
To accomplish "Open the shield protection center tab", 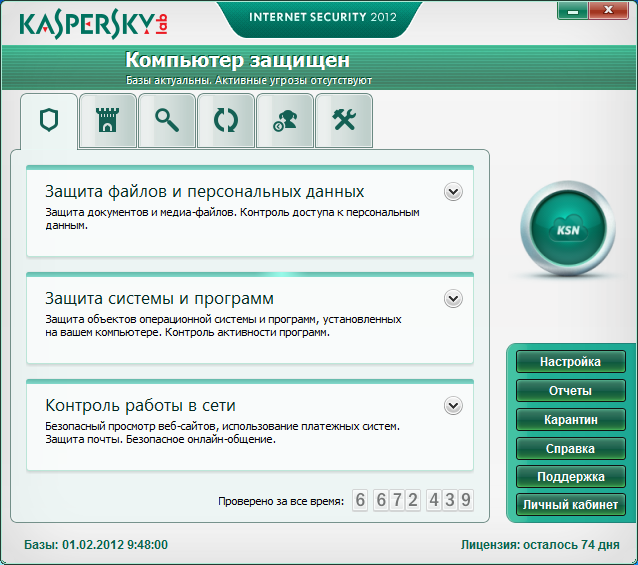I will tap(49, 120).
